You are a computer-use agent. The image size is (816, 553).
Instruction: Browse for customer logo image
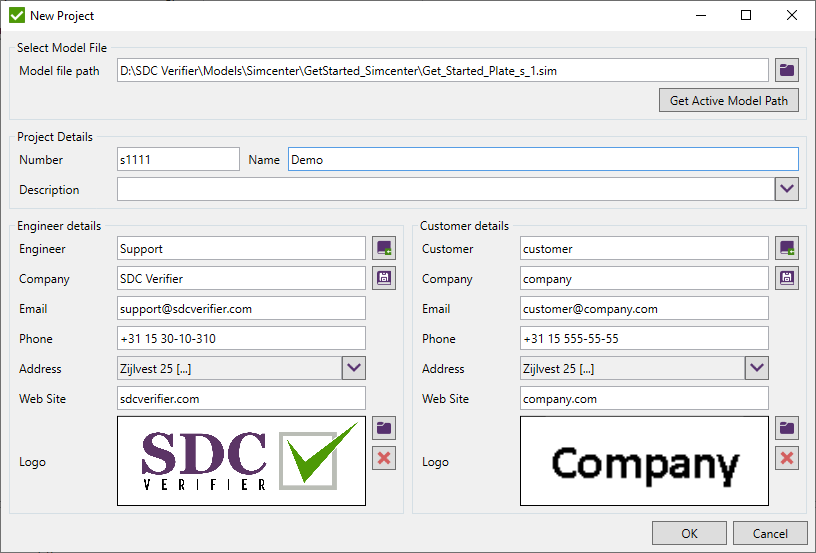click(787, 429)
